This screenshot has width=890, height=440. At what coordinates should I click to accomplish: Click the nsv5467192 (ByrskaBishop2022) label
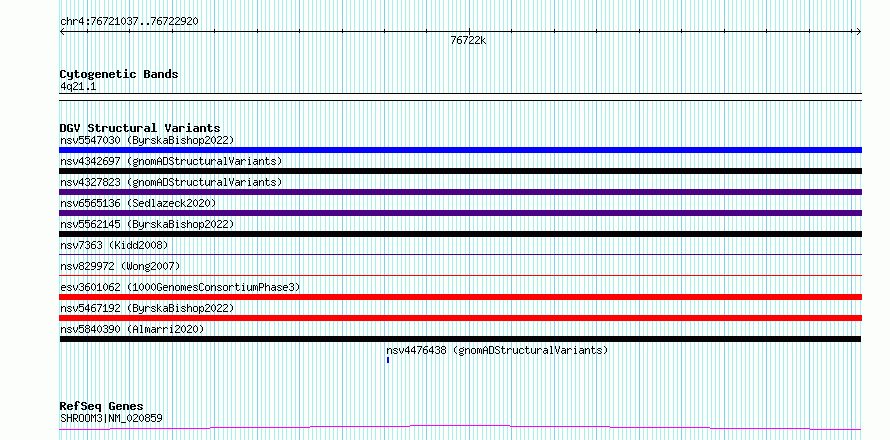[147, 308]
